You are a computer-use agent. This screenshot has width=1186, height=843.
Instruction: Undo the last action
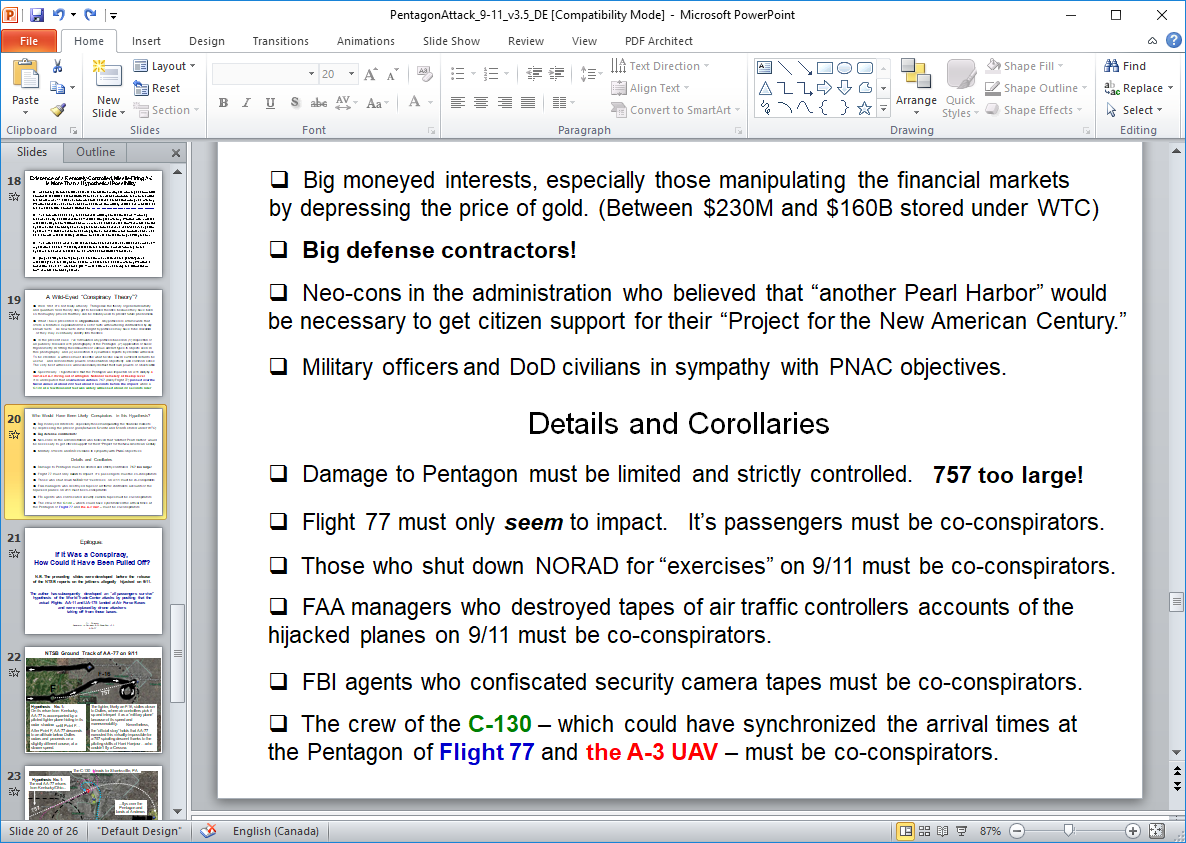pyautogui.click(x=58, y=14)
